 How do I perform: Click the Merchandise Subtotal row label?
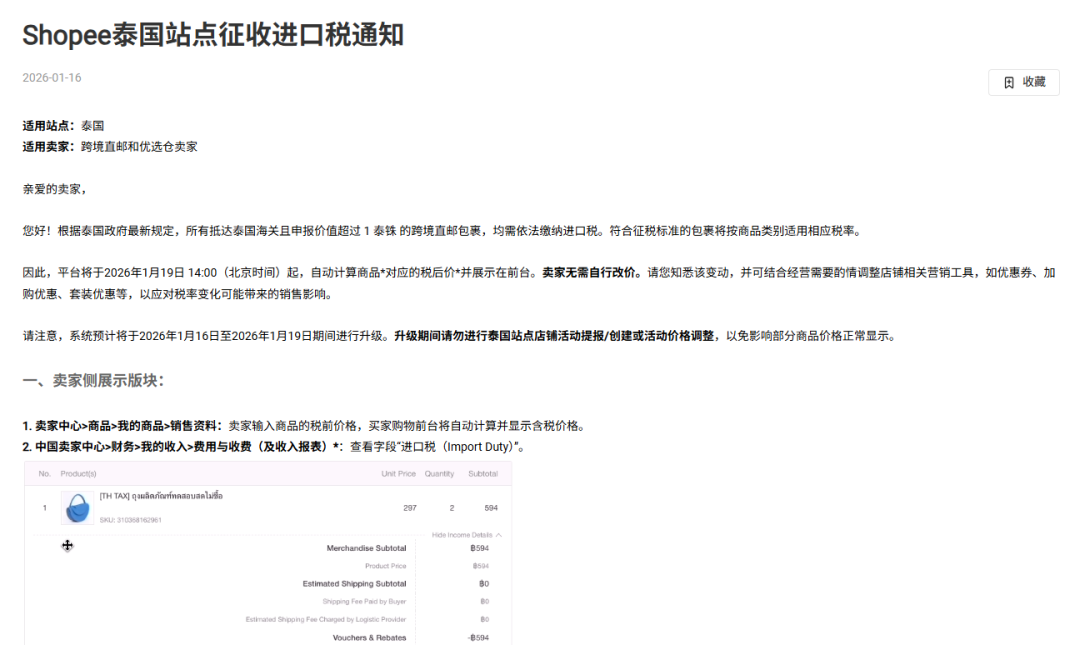click(366, 548)
